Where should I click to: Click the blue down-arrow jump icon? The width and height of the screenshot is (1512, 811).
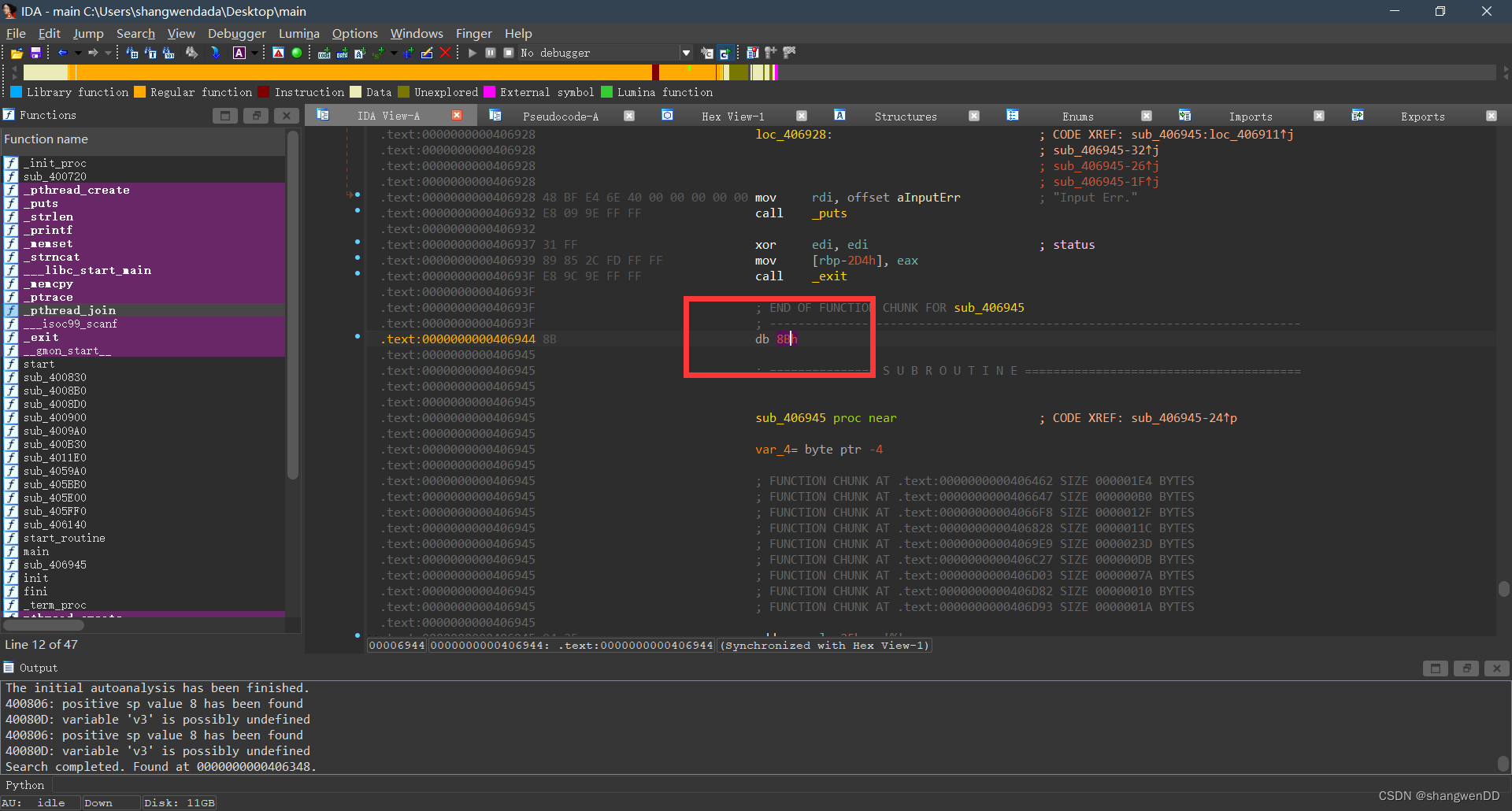point(215,53)
